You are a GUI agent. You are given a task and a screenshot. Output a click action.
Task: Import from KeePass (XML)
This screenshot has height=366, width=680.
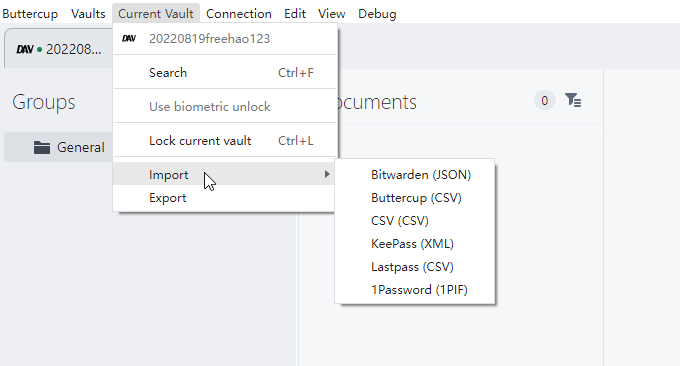pos(415,244)
